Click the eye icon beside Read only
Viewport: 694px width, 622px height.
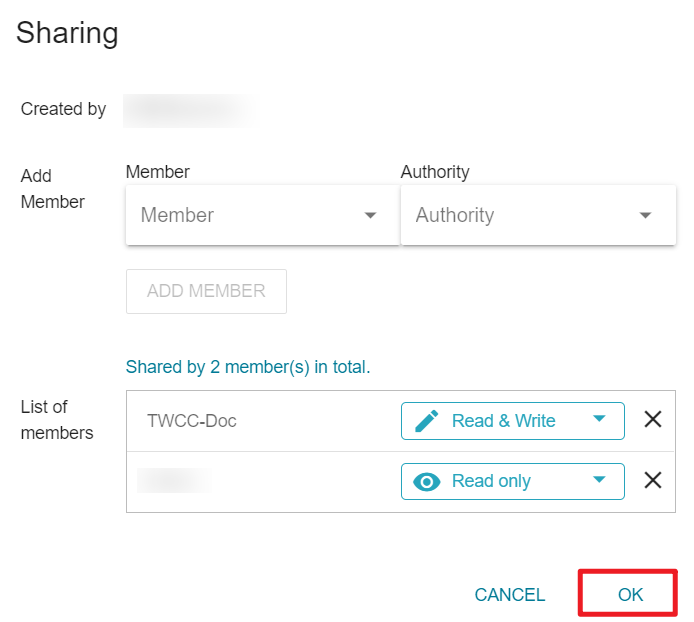click(x=427, y=481)
